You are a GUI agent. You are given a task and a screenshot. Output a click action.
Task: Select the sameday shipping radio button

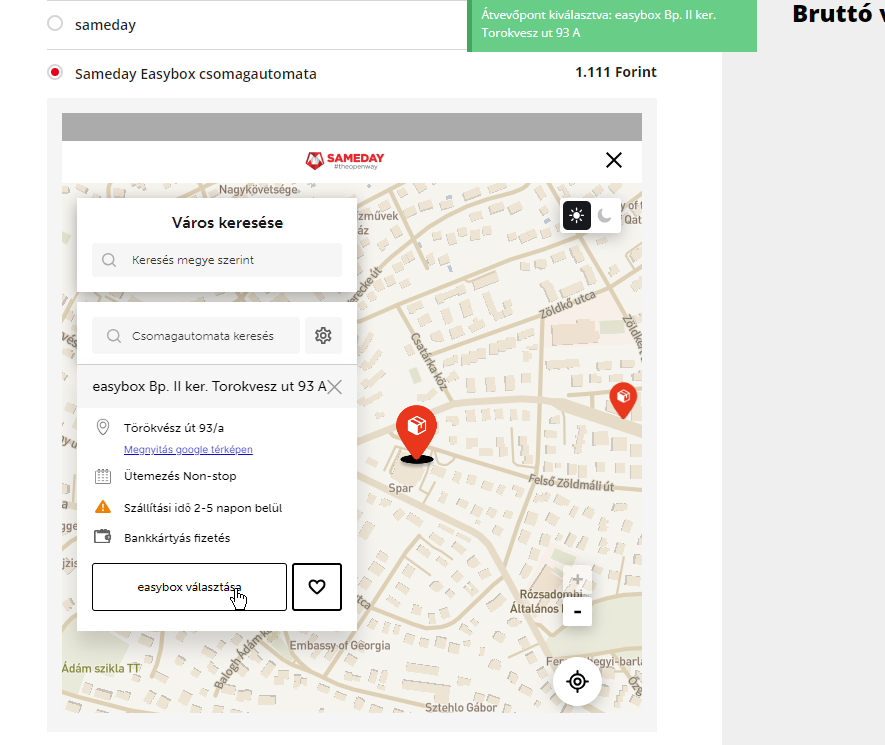click(55, 24)
